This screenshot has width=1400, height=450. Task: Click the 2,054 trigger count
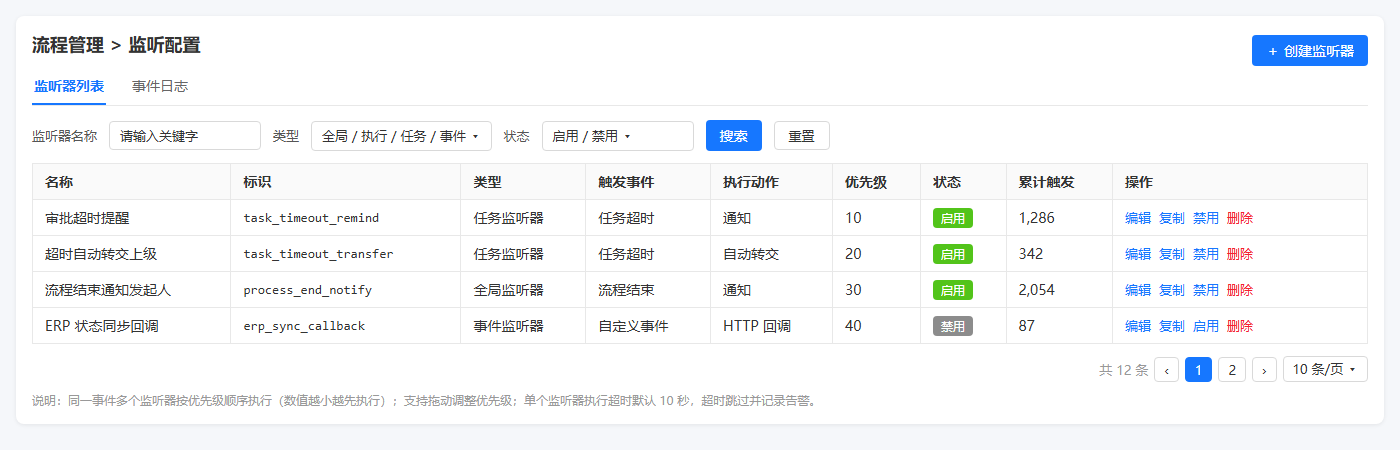pos(1036,290)
